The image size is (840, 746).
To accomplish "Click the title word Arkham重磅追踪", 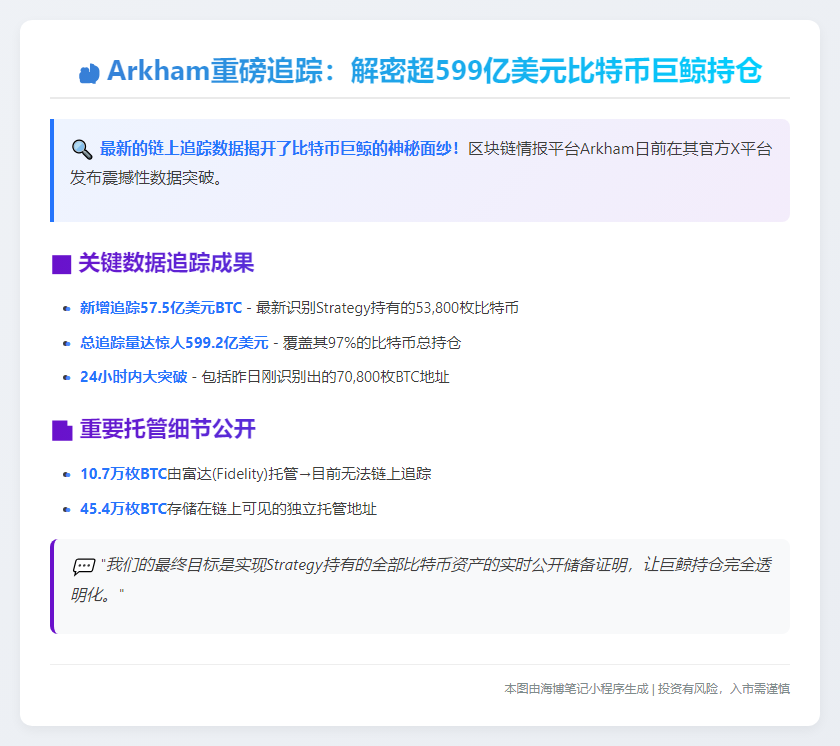I will tap(215, 71).
